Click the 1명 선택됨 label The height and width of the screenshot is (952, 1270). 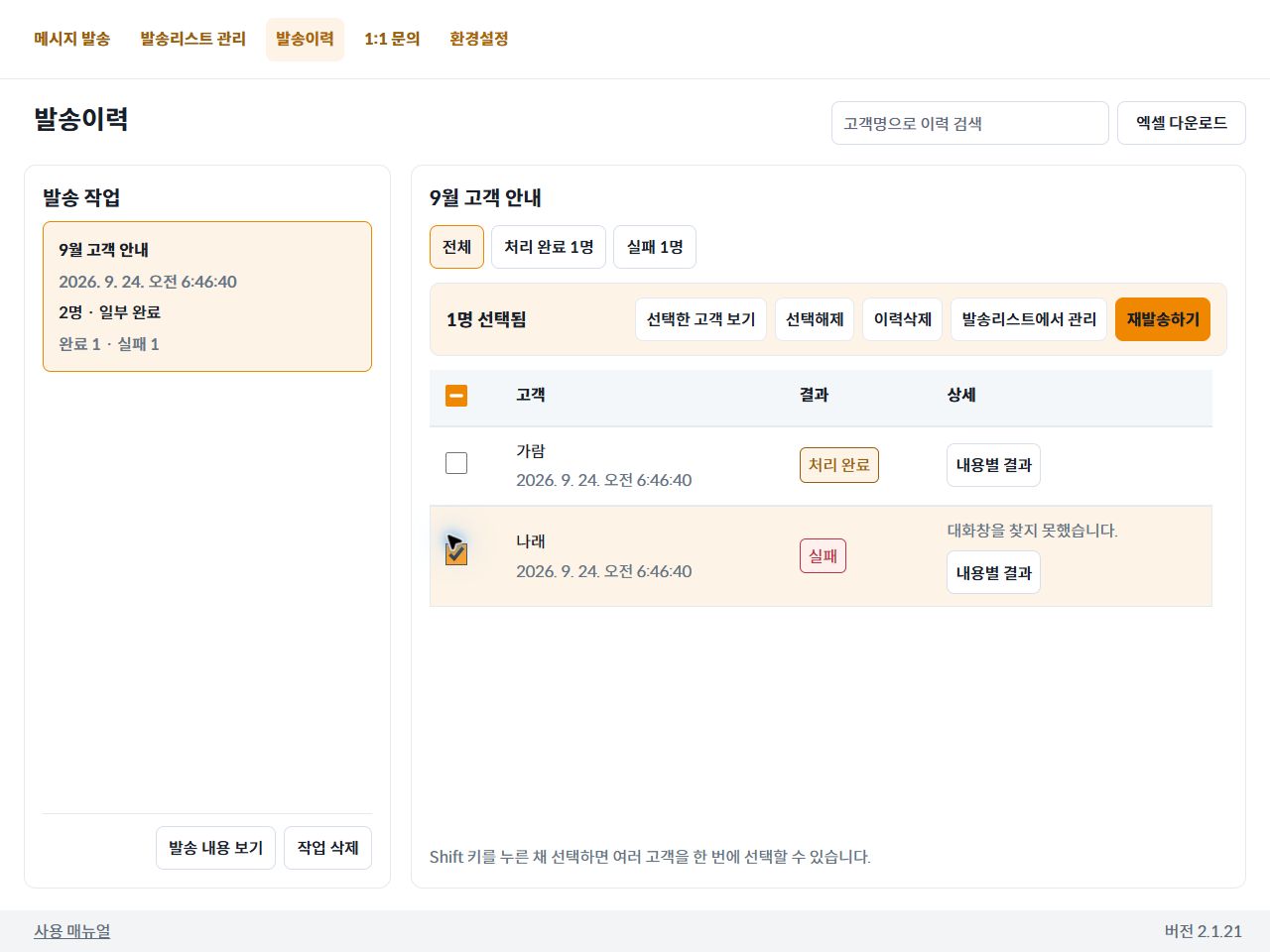coord(486,319)
